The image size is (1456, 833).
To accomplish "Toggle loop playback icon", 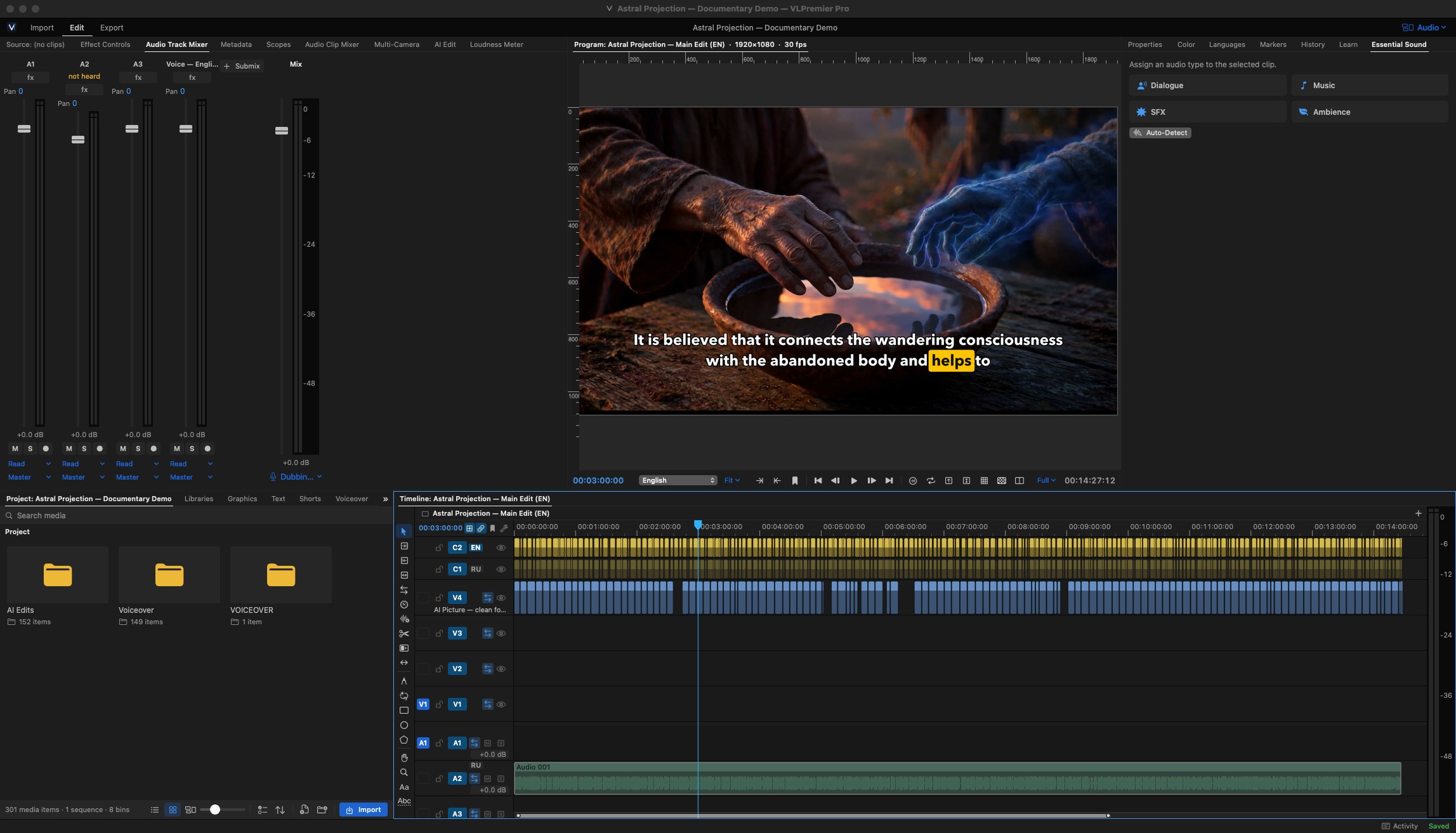I will 931,481.
